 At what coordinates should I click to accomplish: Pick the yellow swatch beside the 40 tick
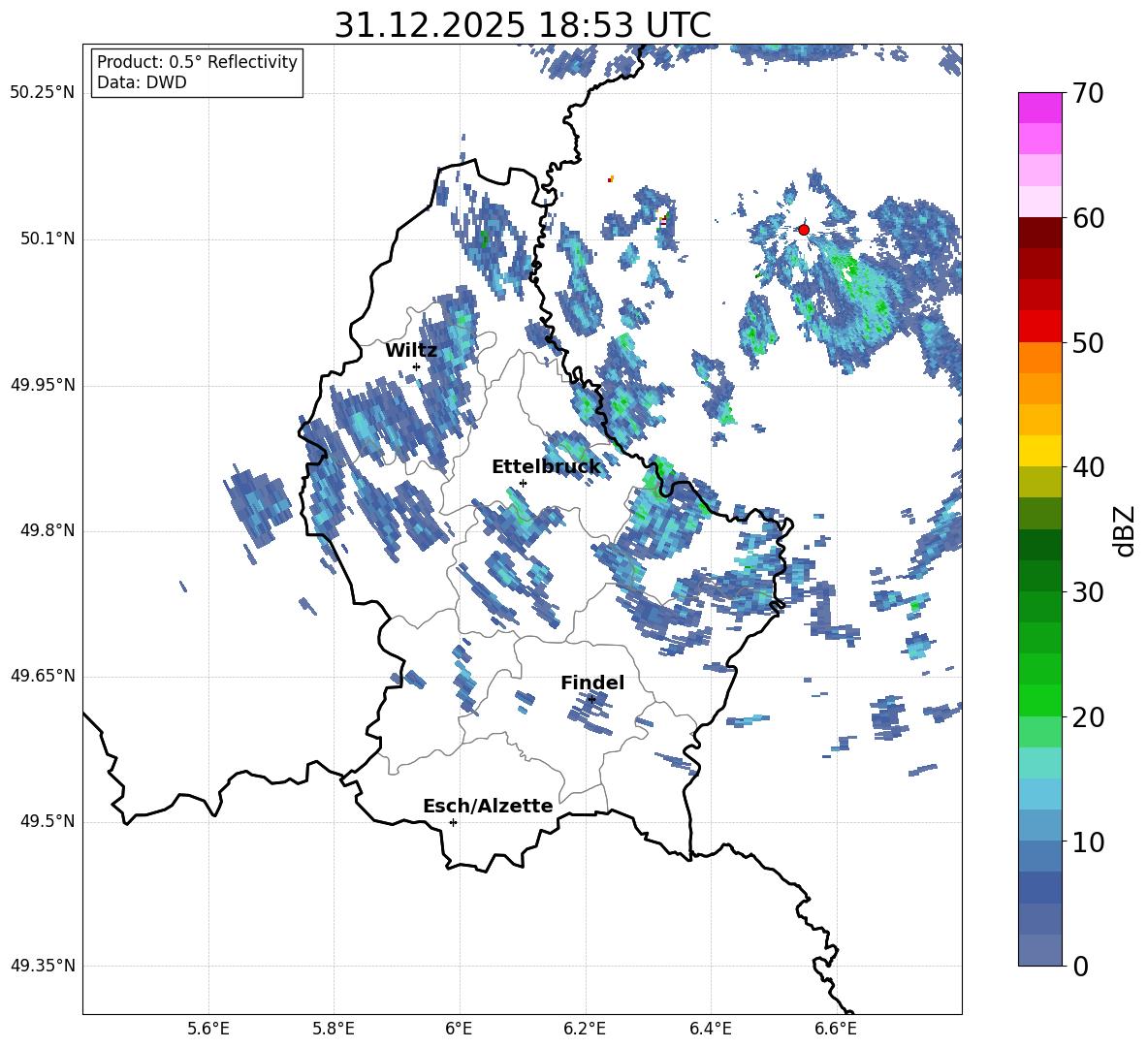coord(1040,451)
